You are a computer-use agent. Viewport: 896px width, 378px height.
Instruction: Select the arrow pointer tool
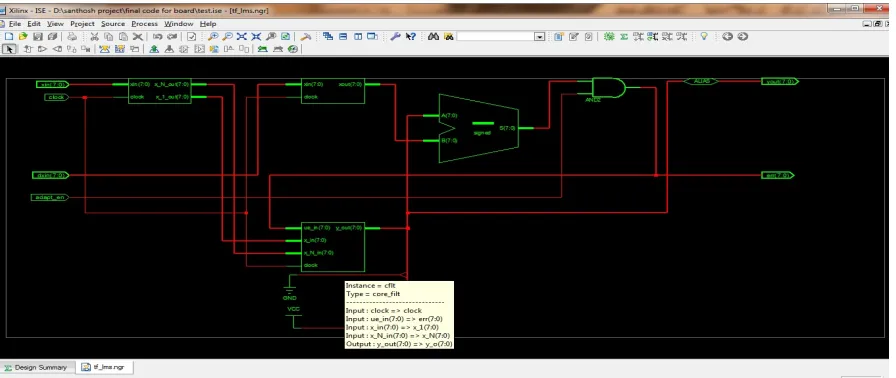[x=9, y=49]
